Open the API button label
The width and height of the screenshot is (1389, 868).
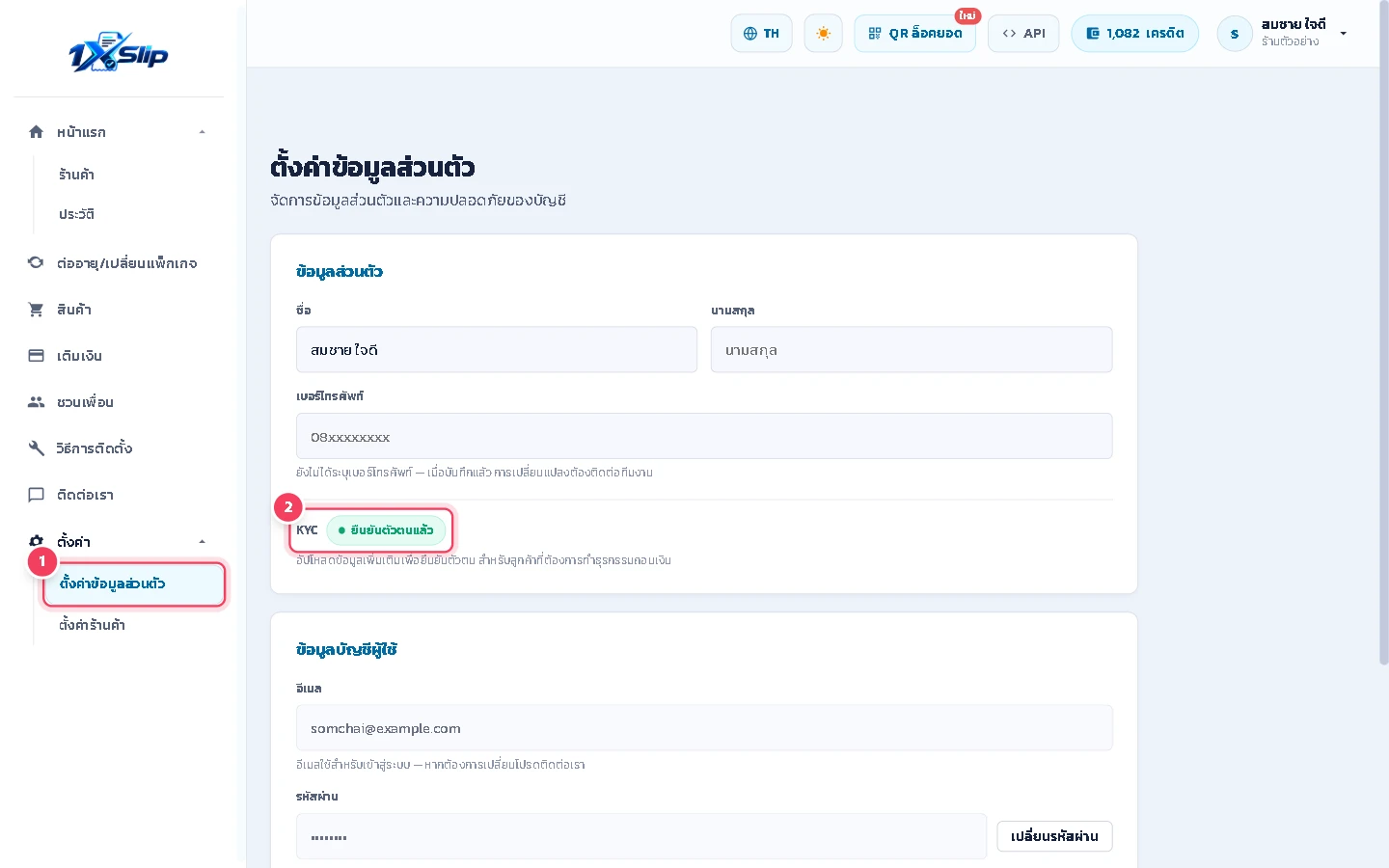1034,34
